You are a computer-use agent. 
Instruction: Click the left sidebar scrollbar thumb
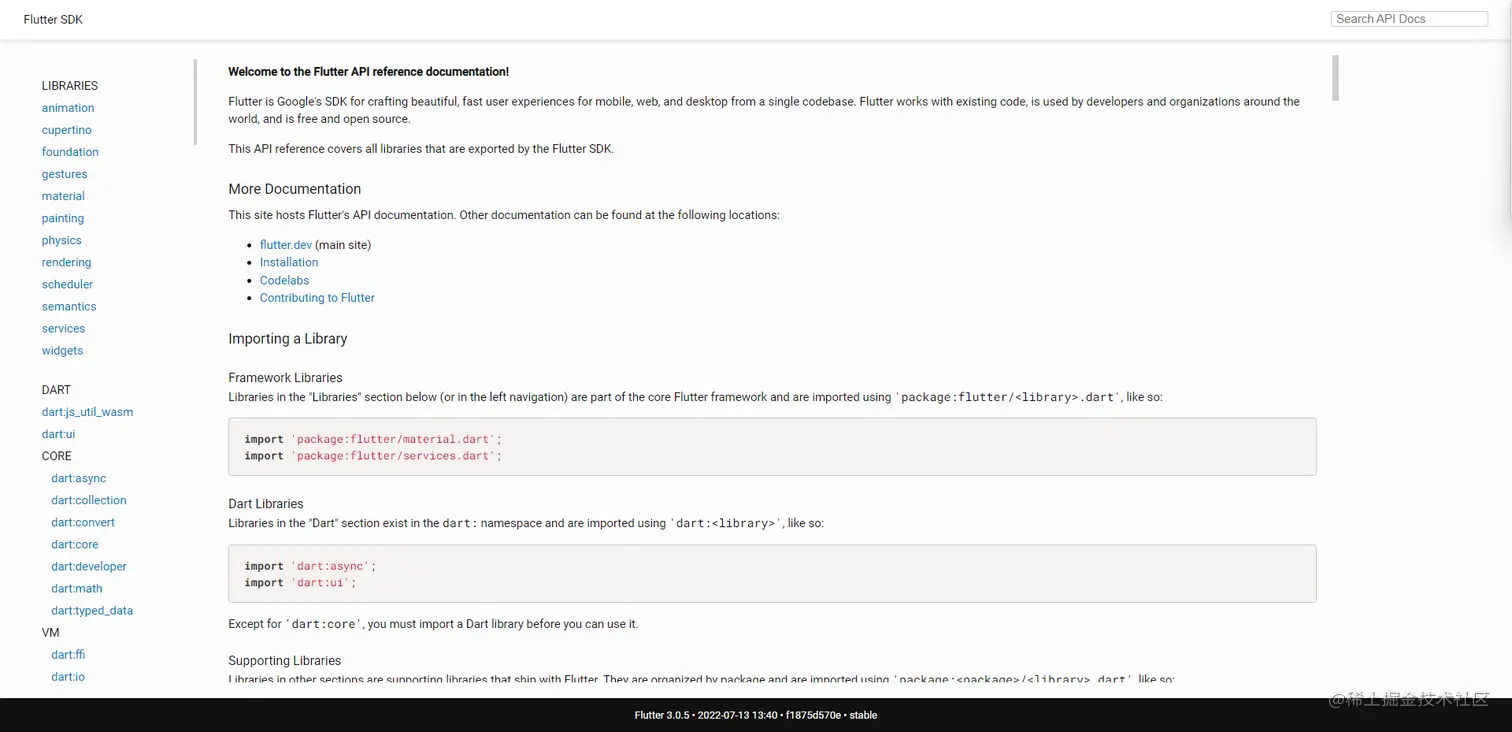[x=196, y=103]
